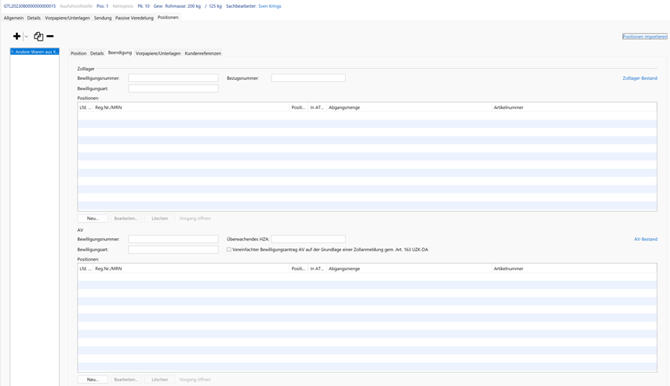670x386 pixels.
Task: Focus Zolllager Bewilligungsnummer input field
Action: click(x=173, y=78)
